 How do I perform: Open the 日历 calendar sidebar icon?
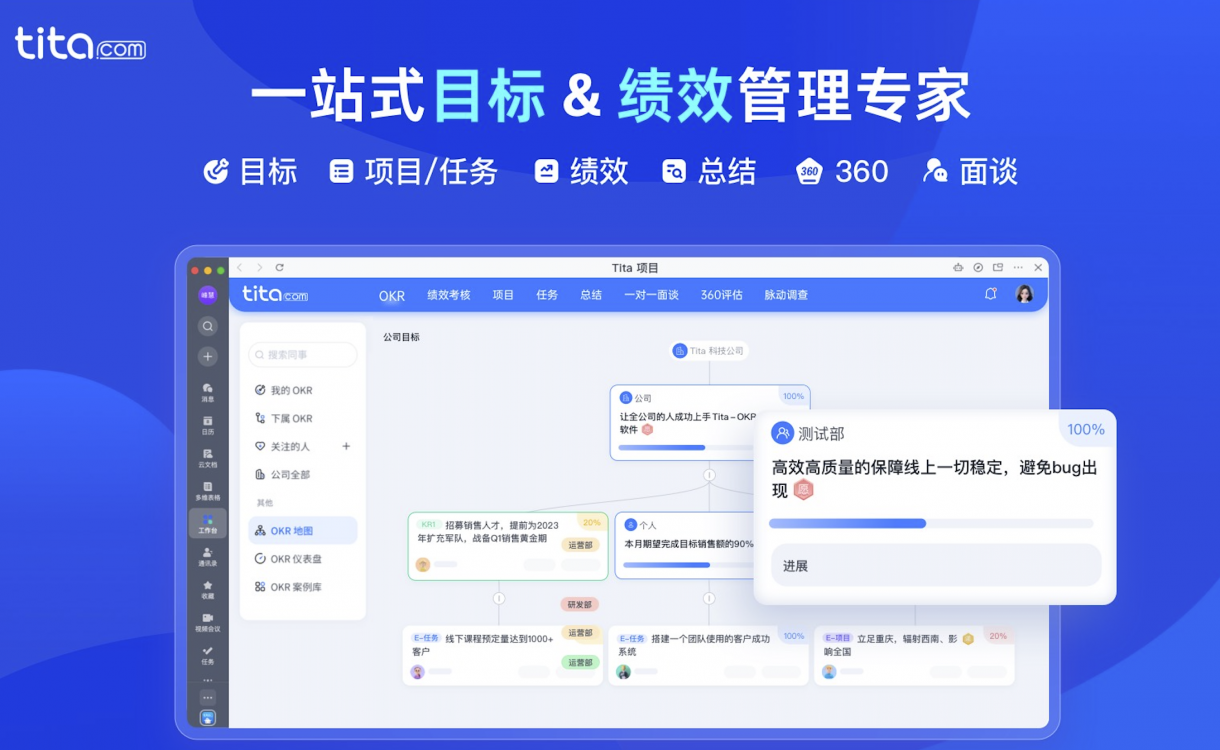[x=208, y=424]
